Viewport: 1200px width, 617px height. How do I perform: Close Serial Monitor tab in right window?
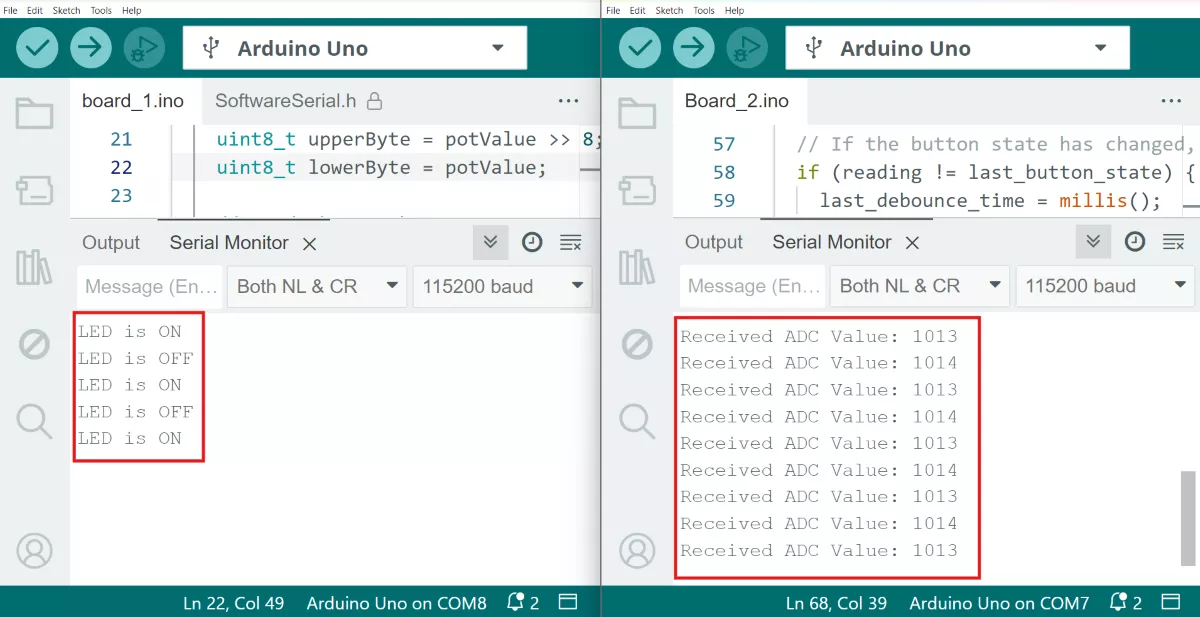913,243
